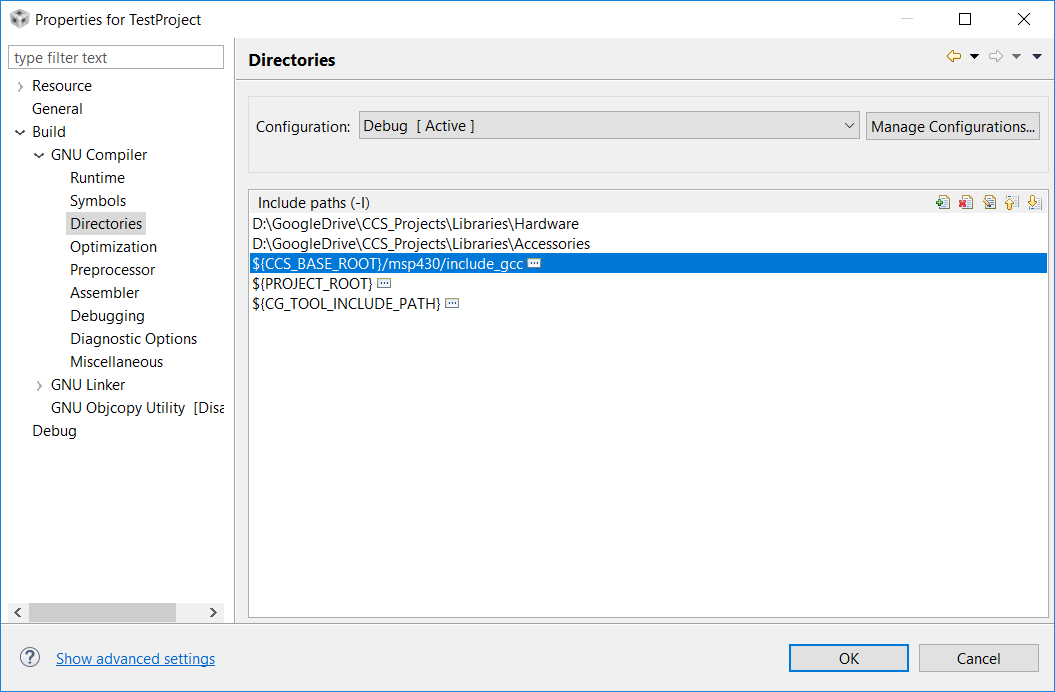
Task: Move the selected include path down
Action: tap(1034, 201)
